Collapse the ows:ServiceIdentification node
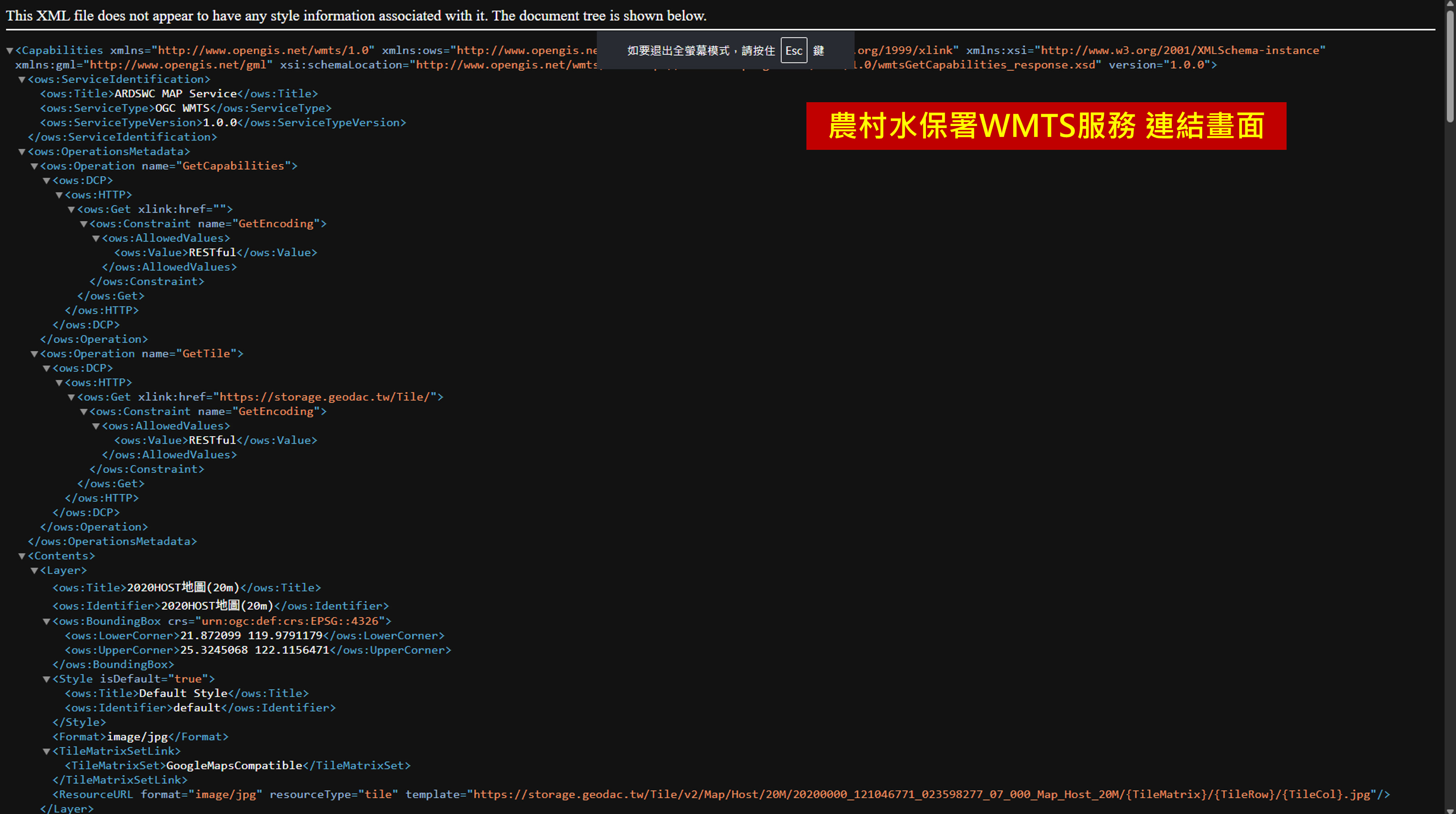Viewport: 1456px width, 814px height. (x=22, y=80)
